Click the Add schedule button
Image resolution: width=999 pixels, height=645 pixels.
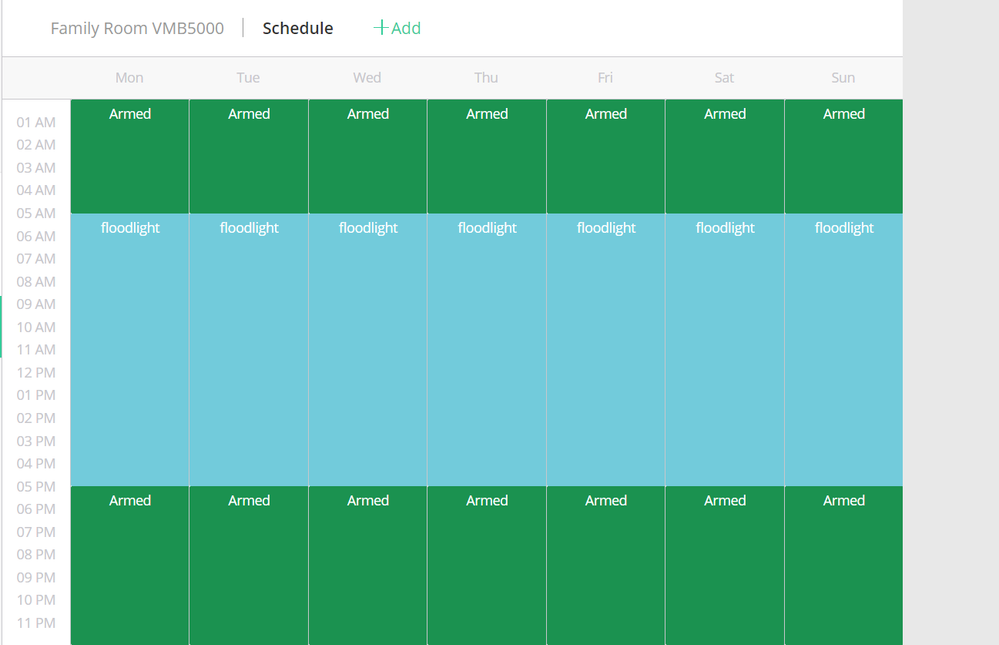coord(397,28)
